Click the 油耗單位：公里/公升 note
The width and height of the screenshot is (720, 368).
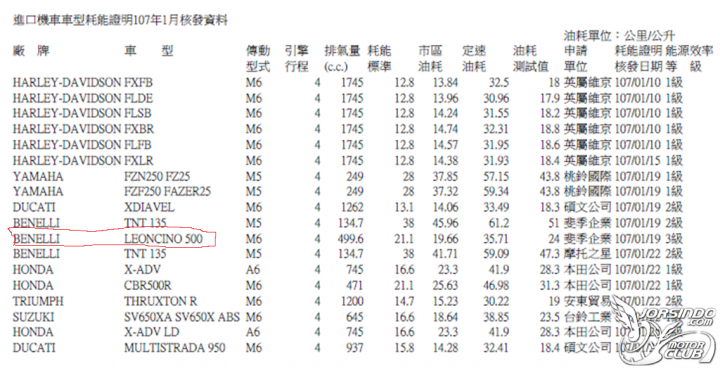pos(619,35)
